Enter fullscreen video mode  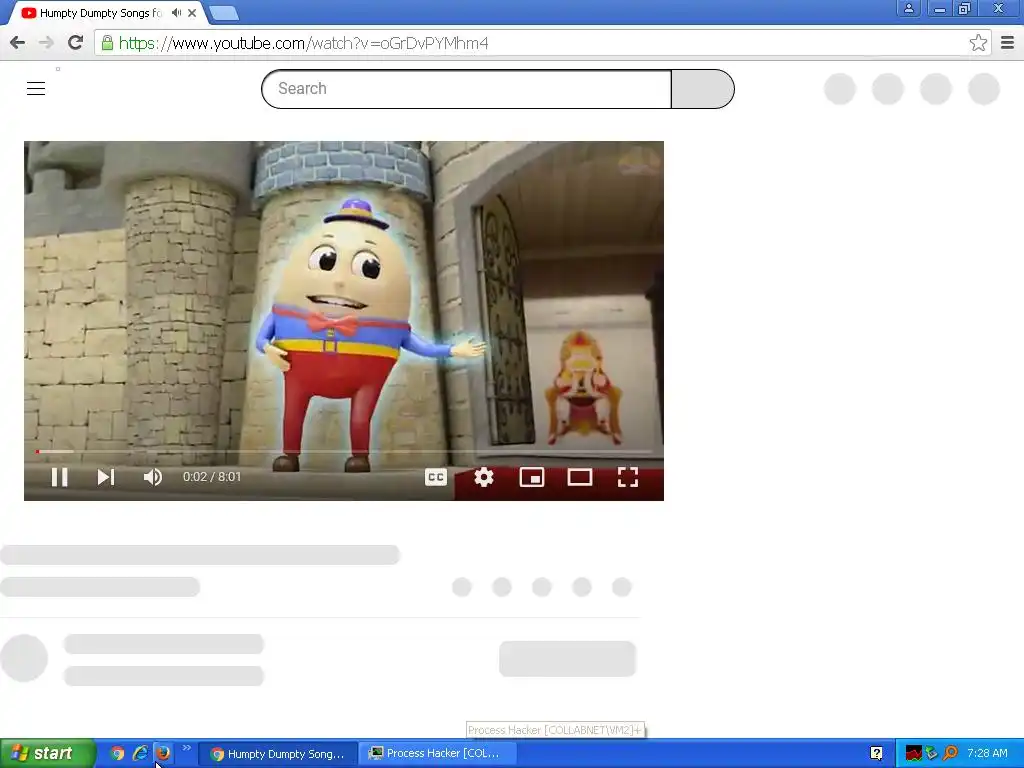(x=628, y=477)
